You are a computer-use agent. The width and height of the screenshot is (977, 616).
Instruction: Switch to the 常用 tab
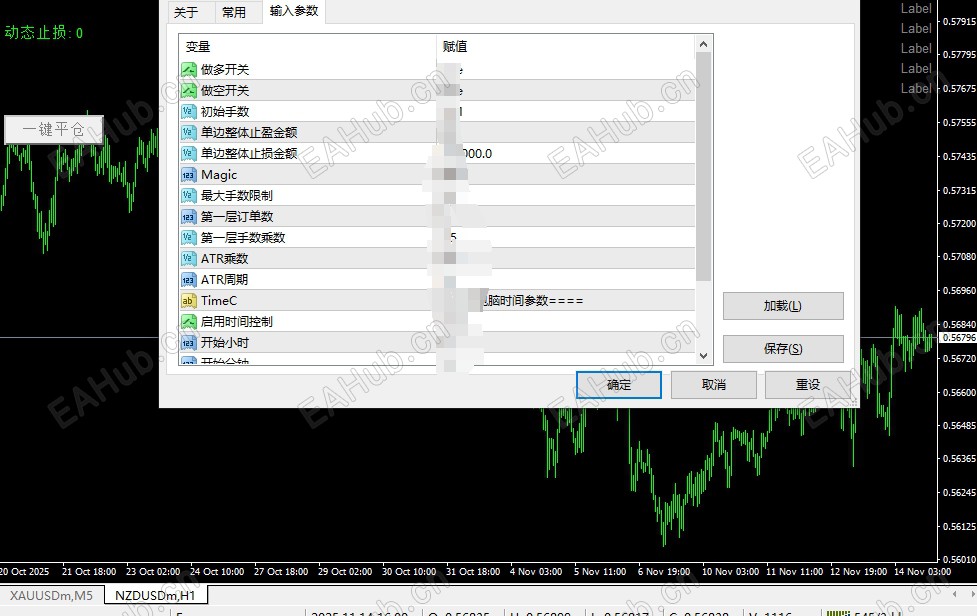coord(238,13)
